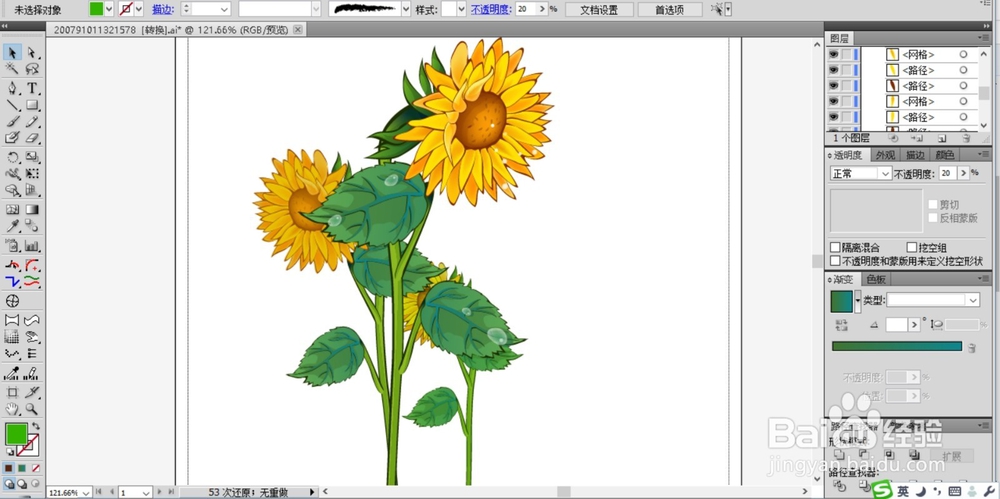Click the 首选项 button
Viewport: 1000px width, 499px height.
[669, 9]
